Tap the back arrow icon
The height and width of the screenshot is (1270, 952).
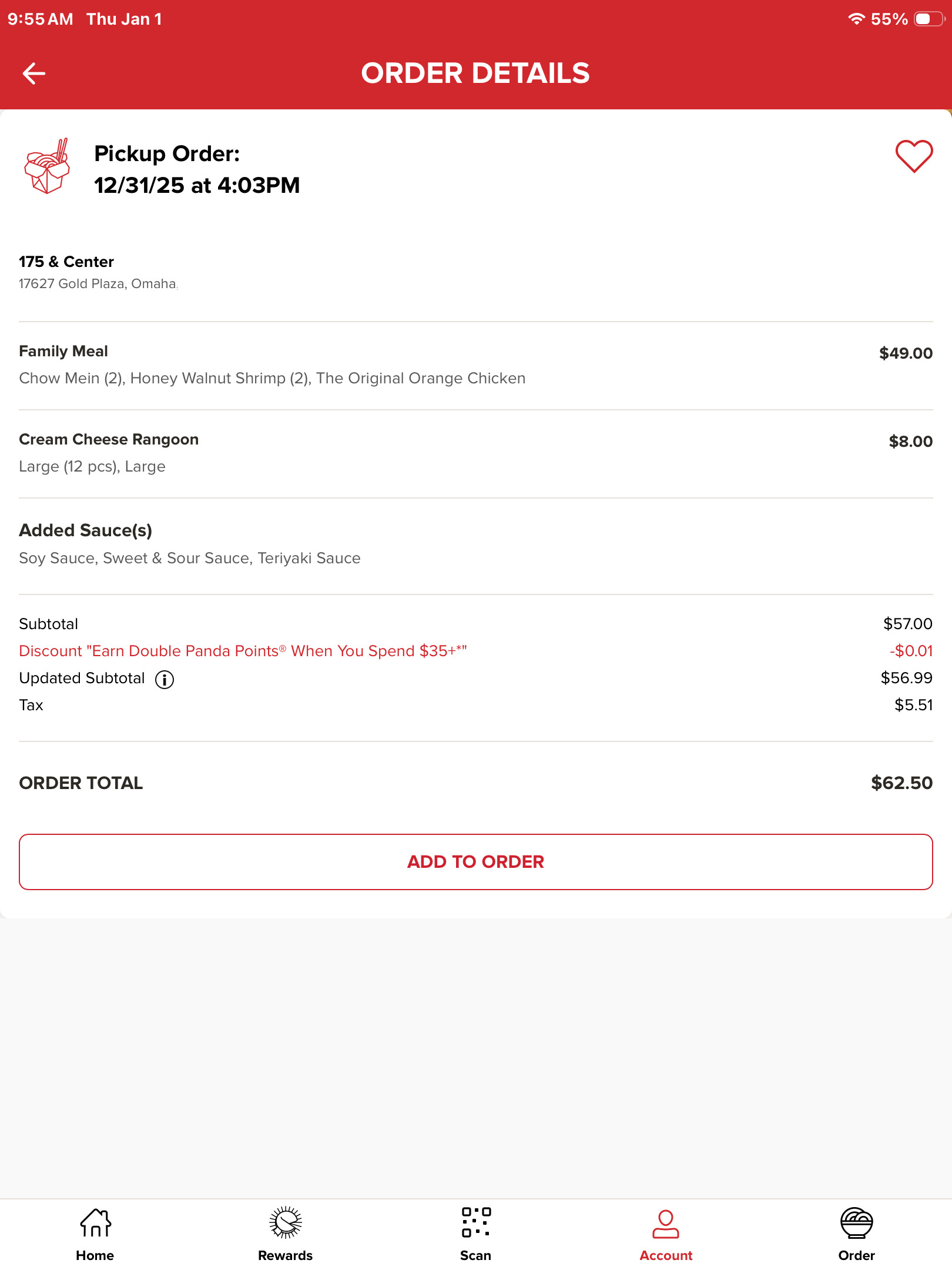coord(34,73)
